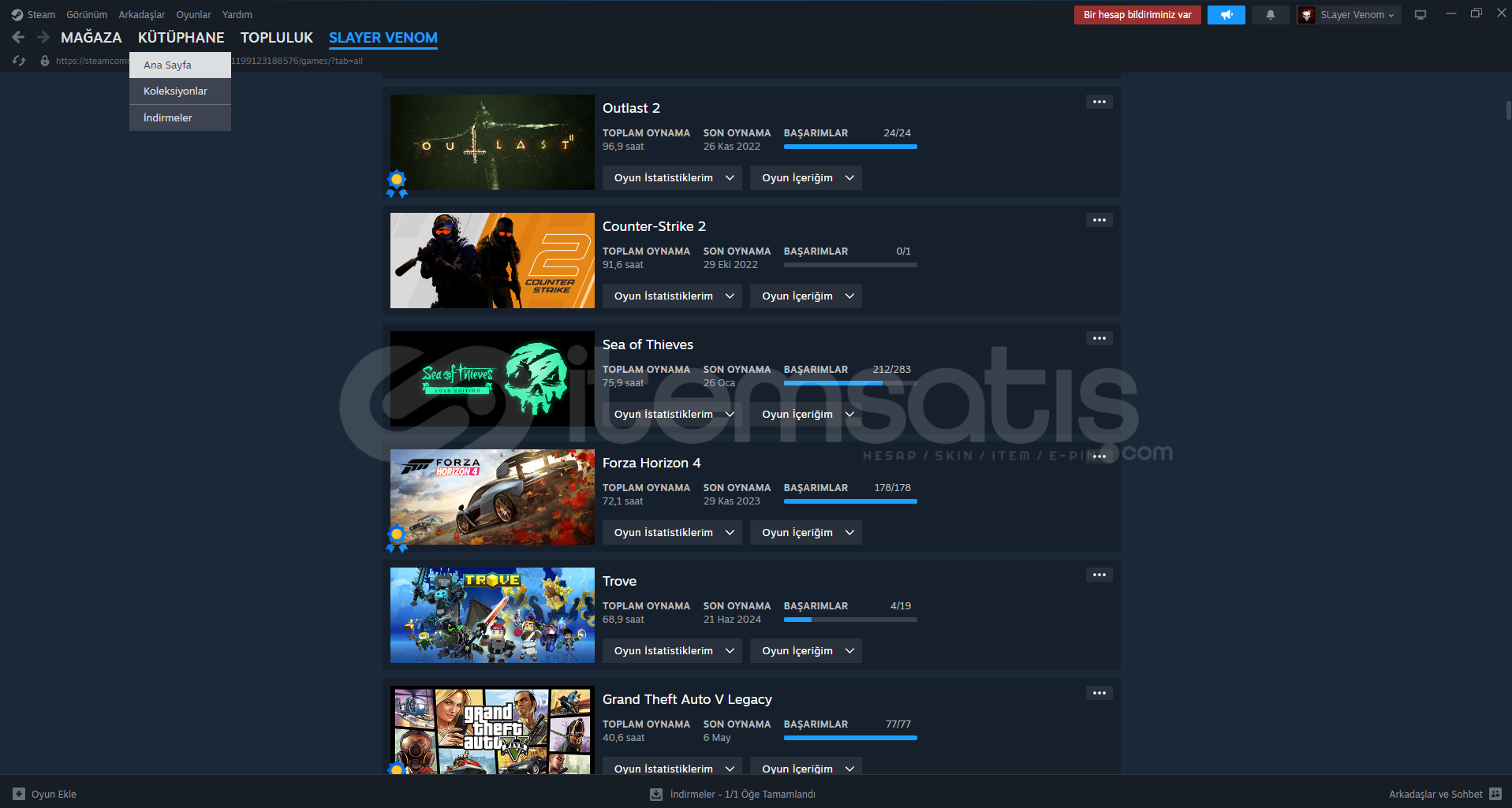
Task: Expand Counter-Strike 2 Oyun İstatistiklerim dropdown
Action: pos(672,296)
